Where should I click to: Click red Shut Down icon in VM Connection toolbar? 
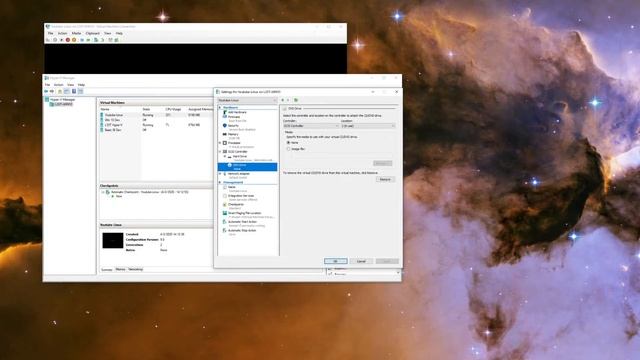click(68, 40)
